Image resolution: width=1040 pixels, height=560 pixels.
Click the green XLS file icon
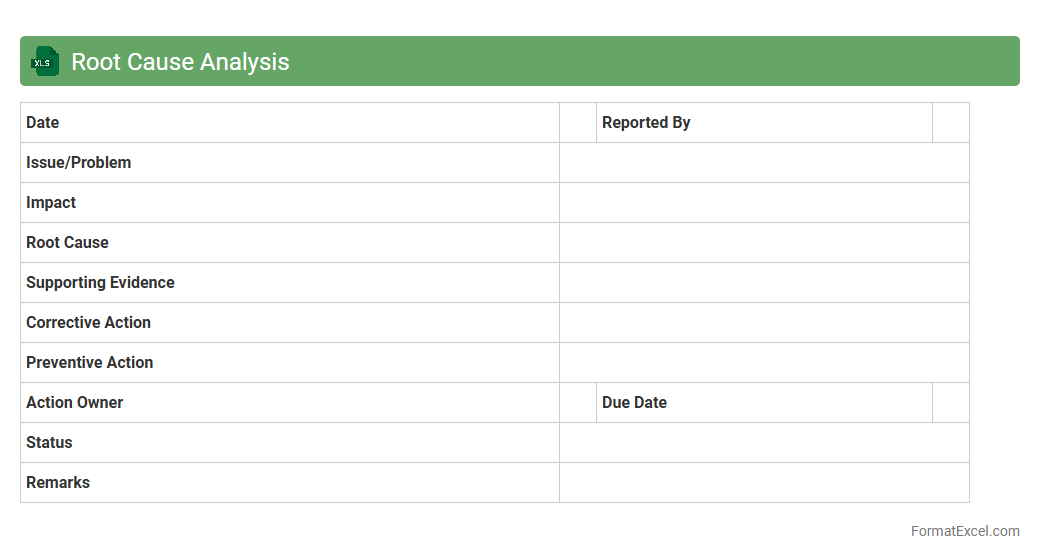(44, 62)
